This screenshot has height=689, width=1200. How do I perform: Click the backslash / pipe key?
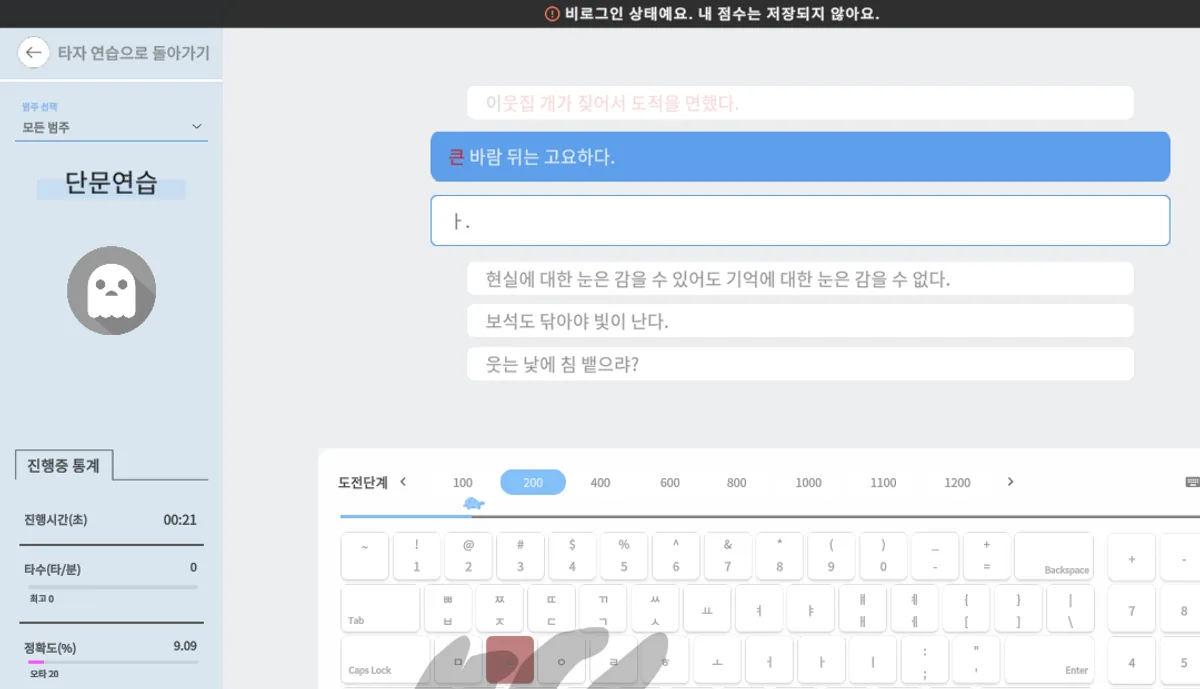(x=1070, y=608)
